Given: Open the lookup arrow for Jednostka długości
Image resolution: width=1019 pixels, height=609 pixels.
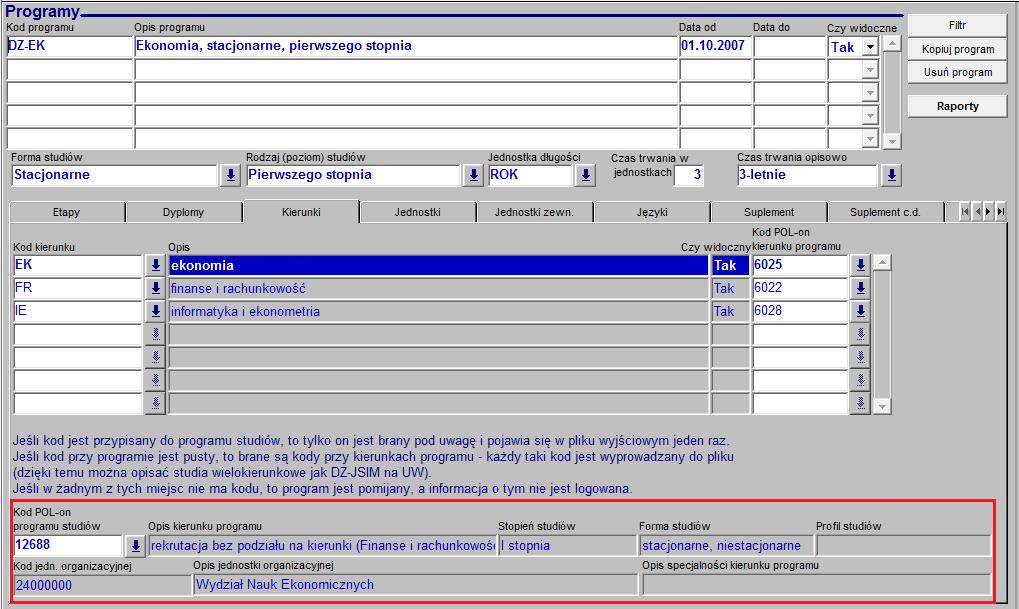Looking at the screenshot, I should pyautogui.click(x=586, y=175).
